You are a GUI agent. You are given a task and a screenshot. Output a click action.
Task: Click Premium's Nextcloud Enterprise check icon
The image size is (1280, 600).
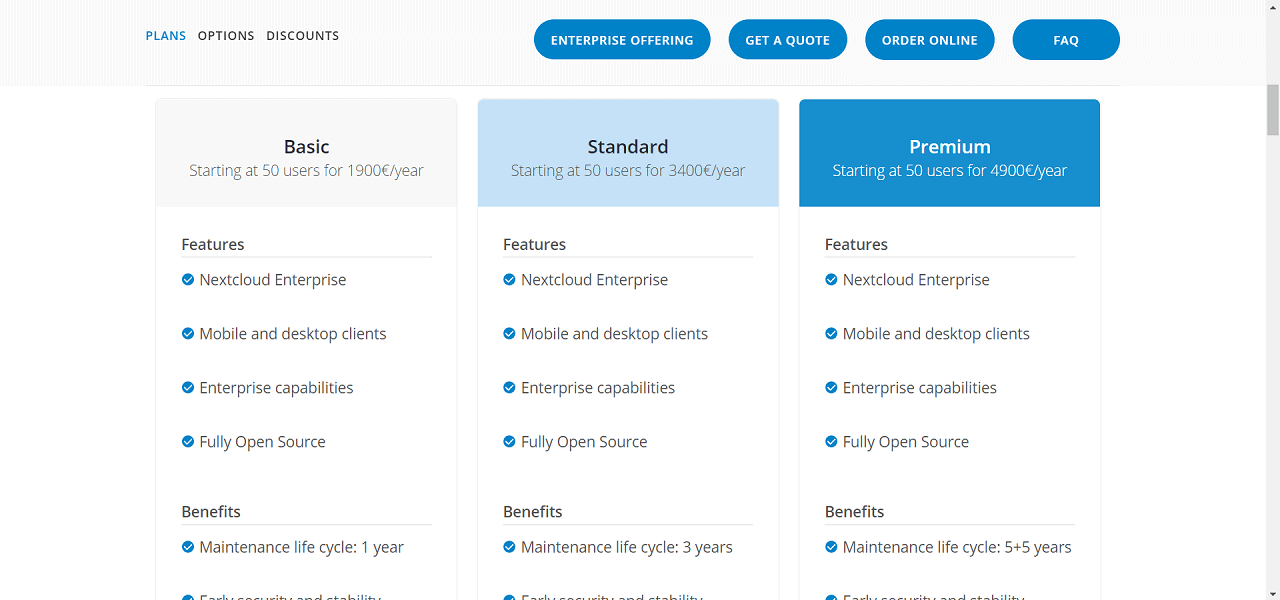[831, 280]
